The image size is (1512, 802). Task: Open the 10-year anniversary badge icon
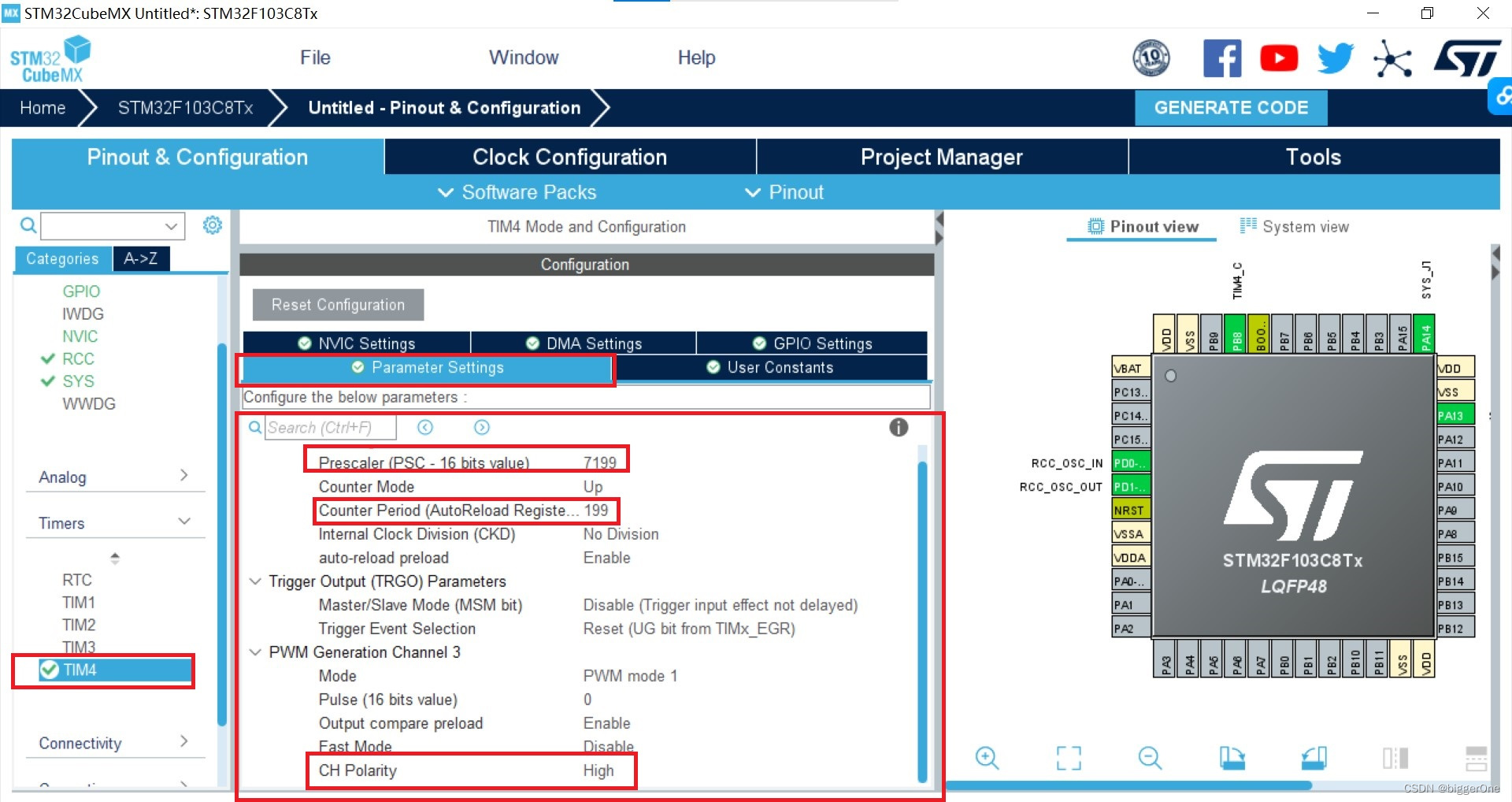coord(1151,58)
